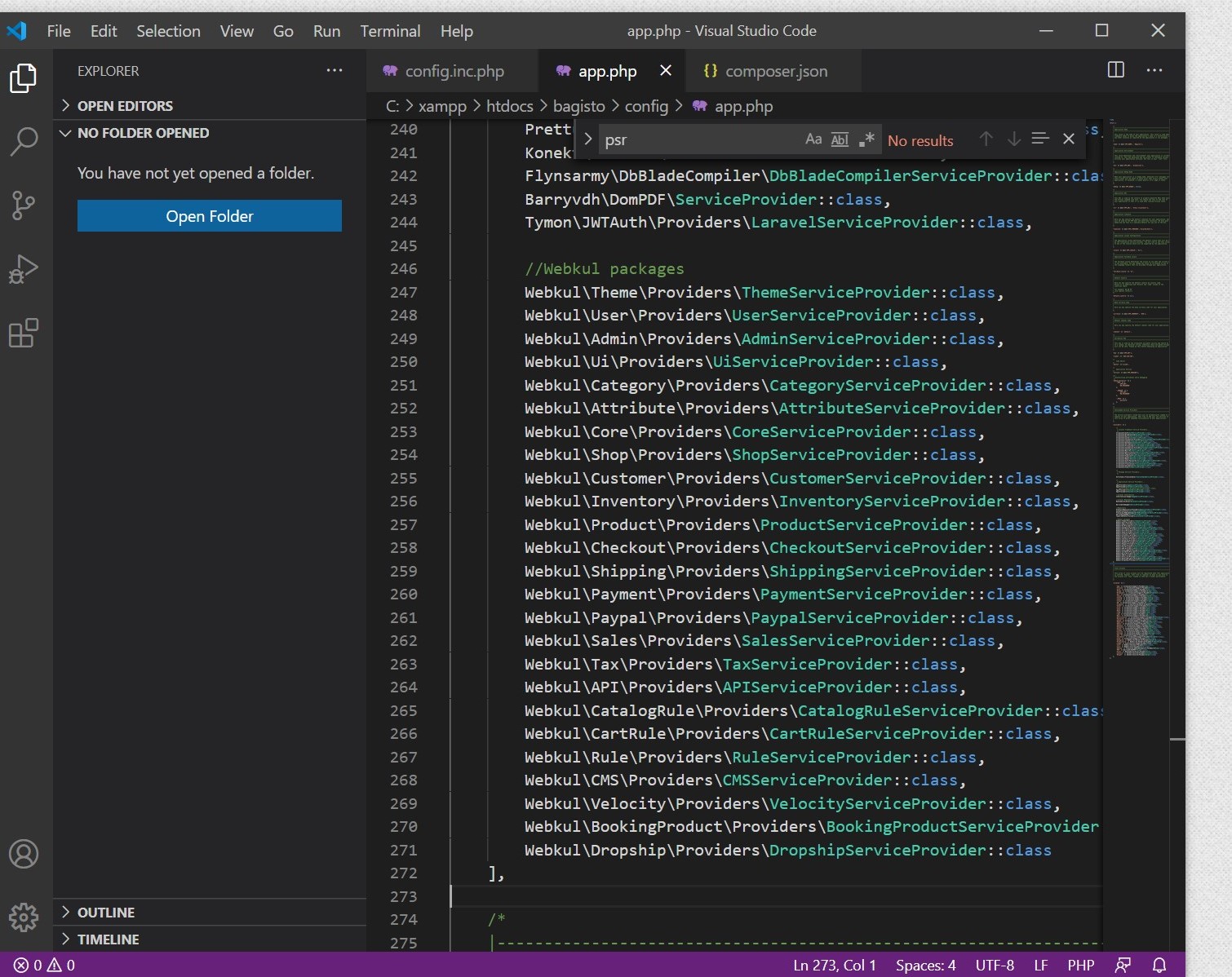Open the Extensions view
The image size is (1232, 977).
point(24,333)
